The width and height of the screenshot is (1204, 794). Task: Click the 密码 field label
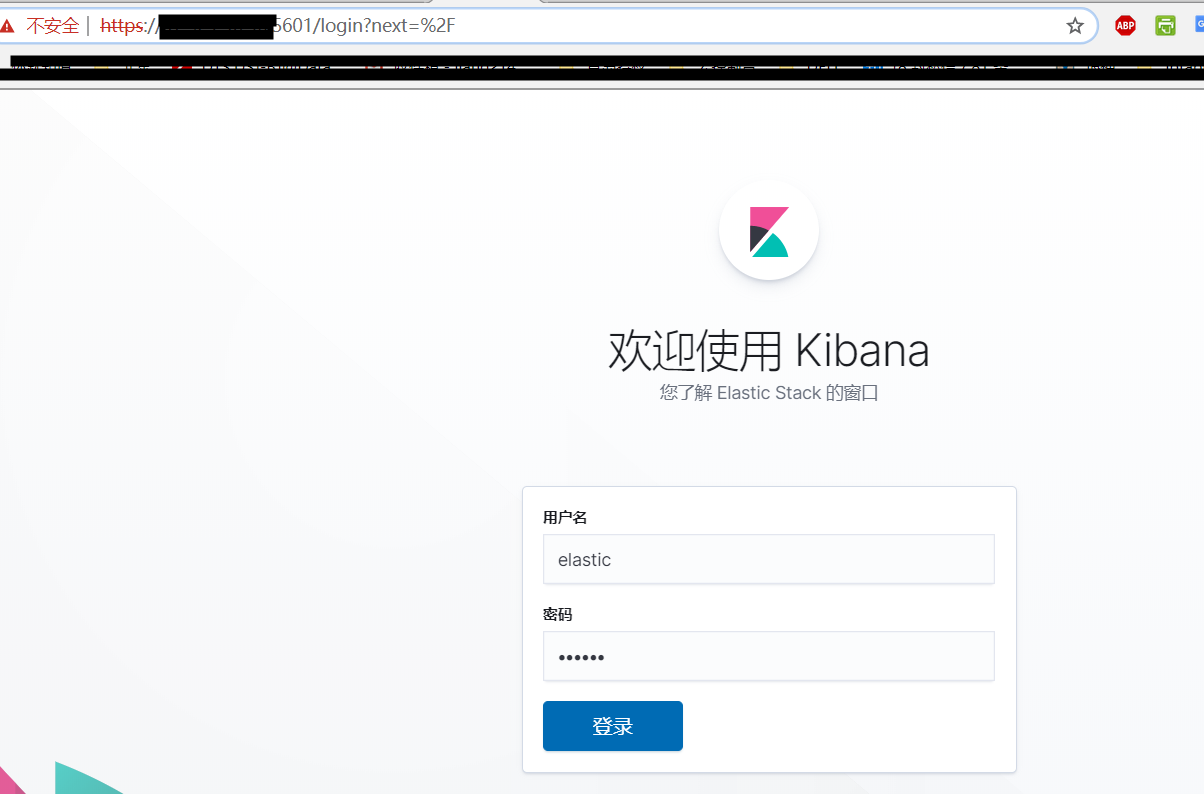558,614
